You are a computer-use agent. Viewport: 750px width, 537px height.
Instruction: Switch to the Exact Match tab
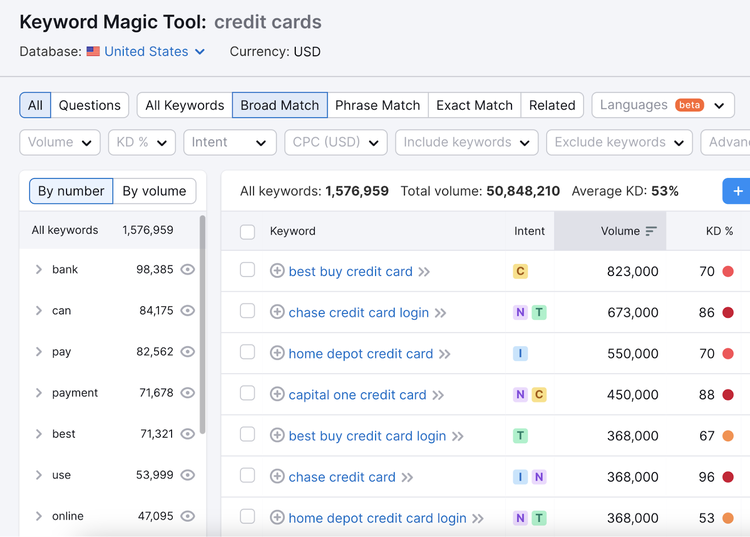pos(474,105)
